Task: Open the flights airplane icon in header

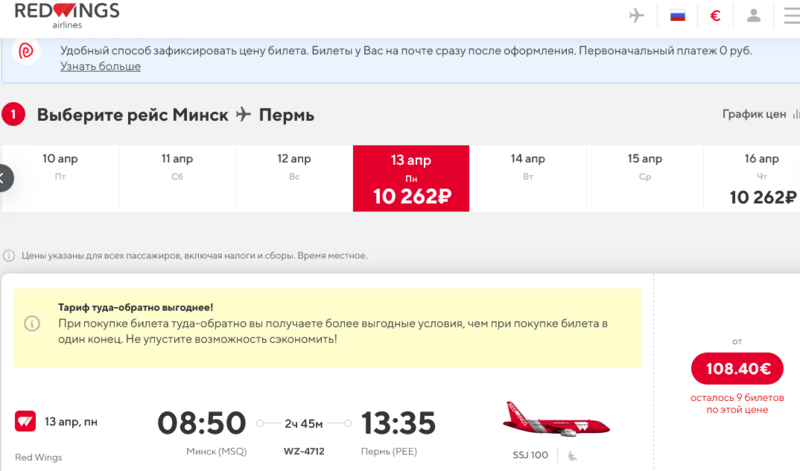Action: 637,15
